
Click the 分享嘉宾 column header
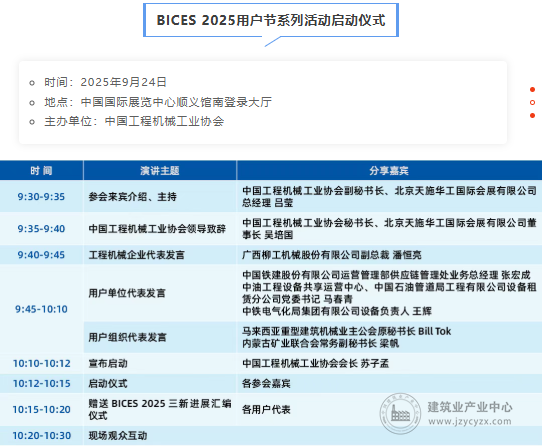389,171
